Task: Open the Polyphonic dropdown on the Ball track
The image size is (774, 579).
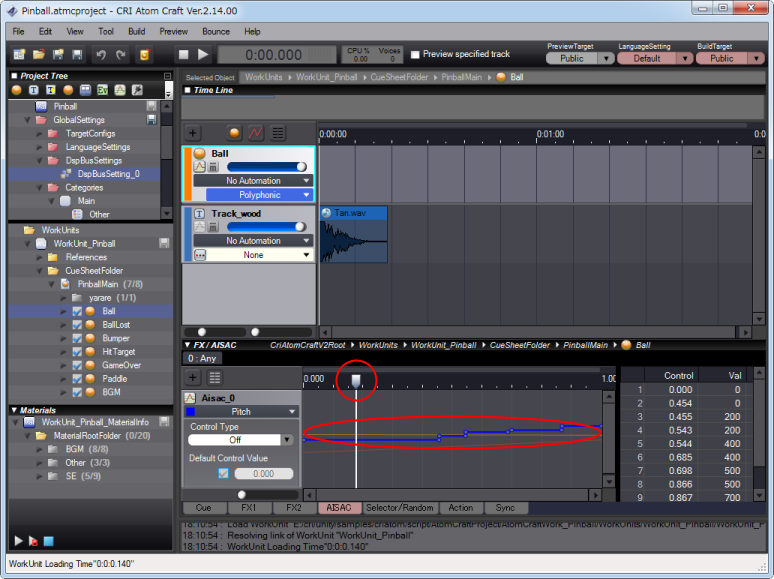Action: tap(259, 195)
